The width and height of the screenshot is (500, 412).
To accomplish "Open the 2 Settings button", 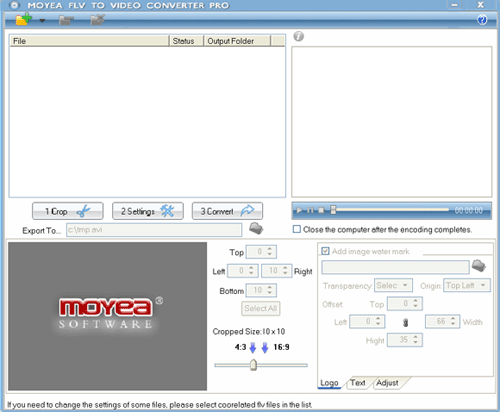I will coord(148,211).
